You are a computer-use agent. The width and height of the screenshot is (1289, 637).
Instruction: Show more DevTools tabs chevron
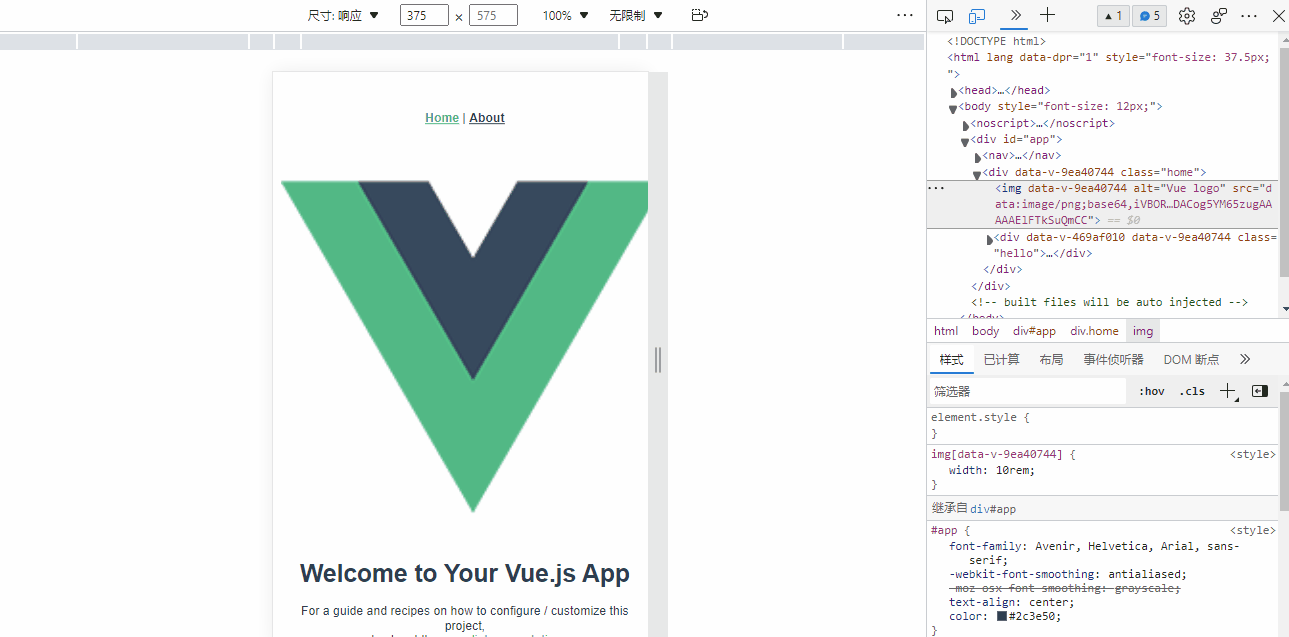(1016, 15)
